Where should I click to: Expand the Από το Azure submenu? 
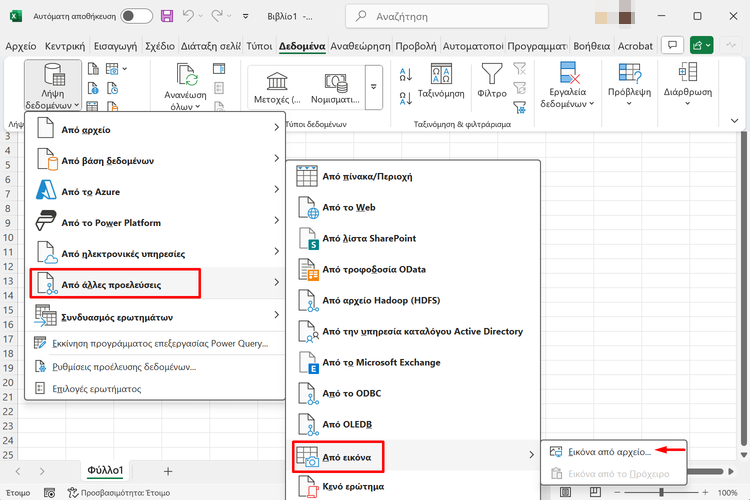[x=155, y=191]
